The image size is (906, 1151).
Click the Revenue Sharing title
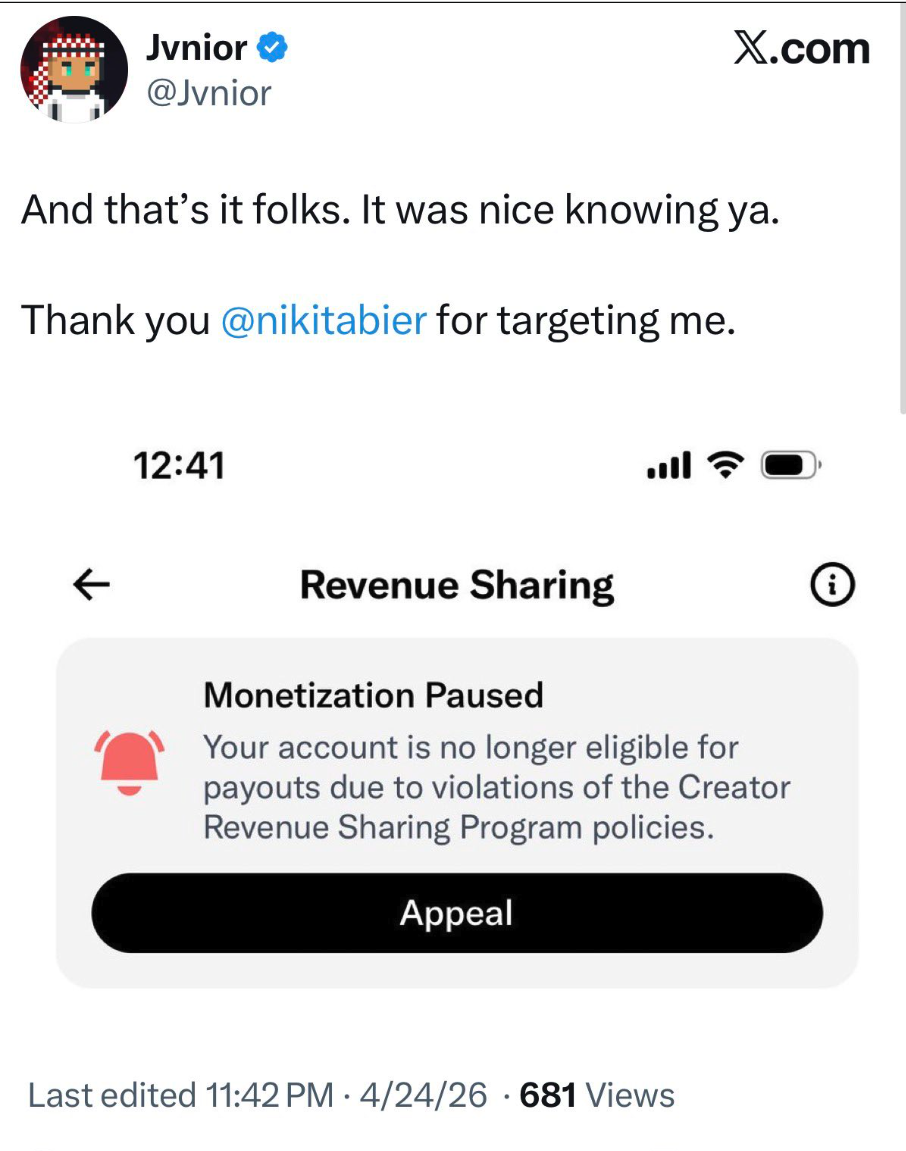pos(457,585)
